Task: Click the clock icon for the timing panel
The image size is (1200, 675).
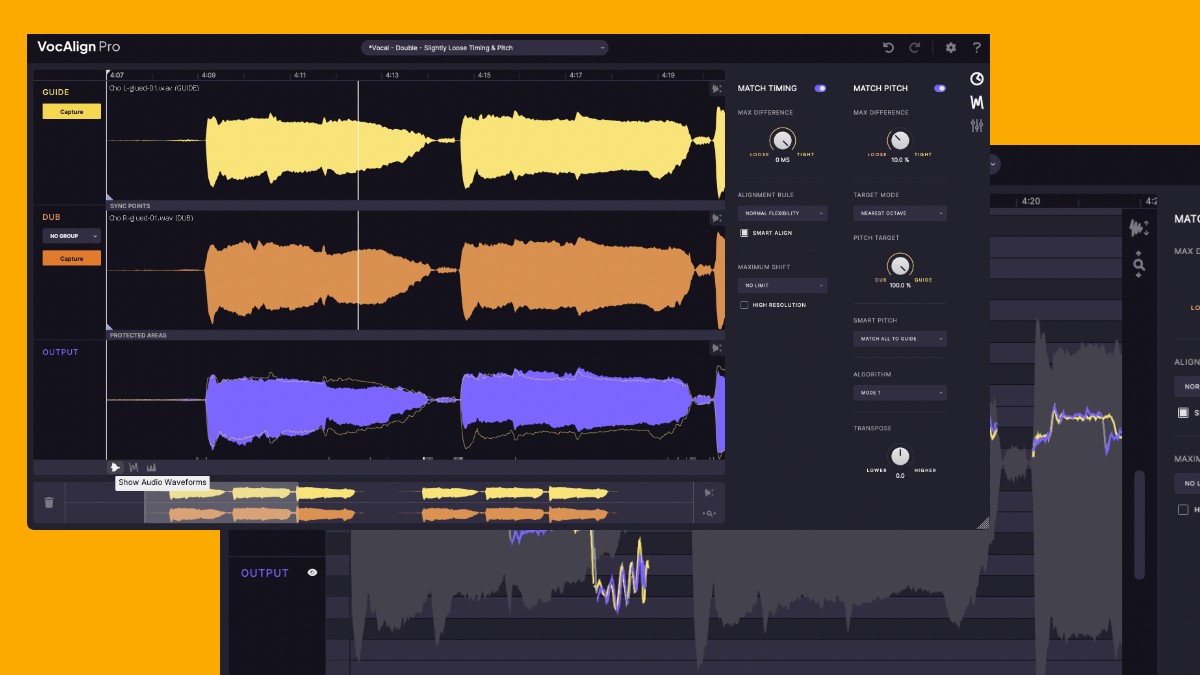Action: 977,79
